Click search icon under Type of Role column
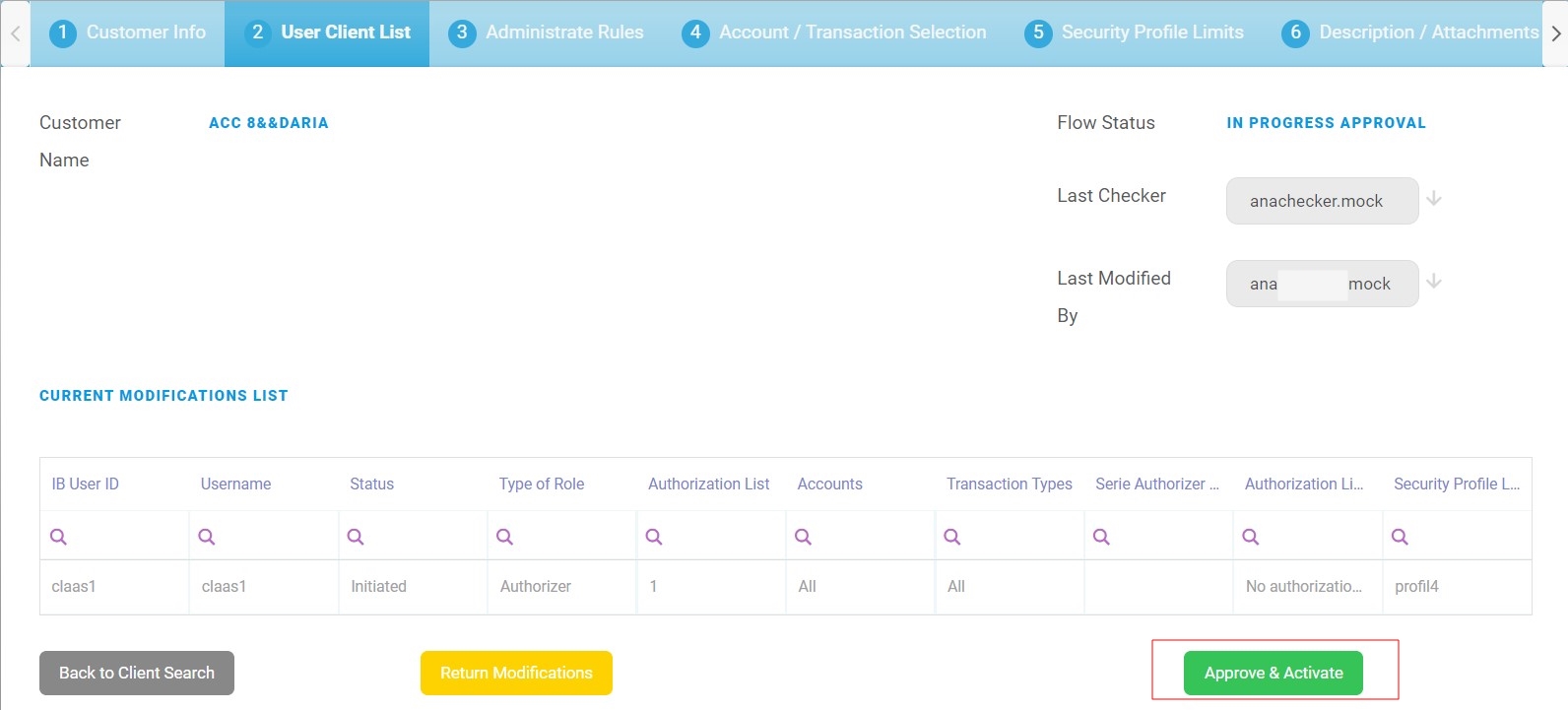 (504, 537)
